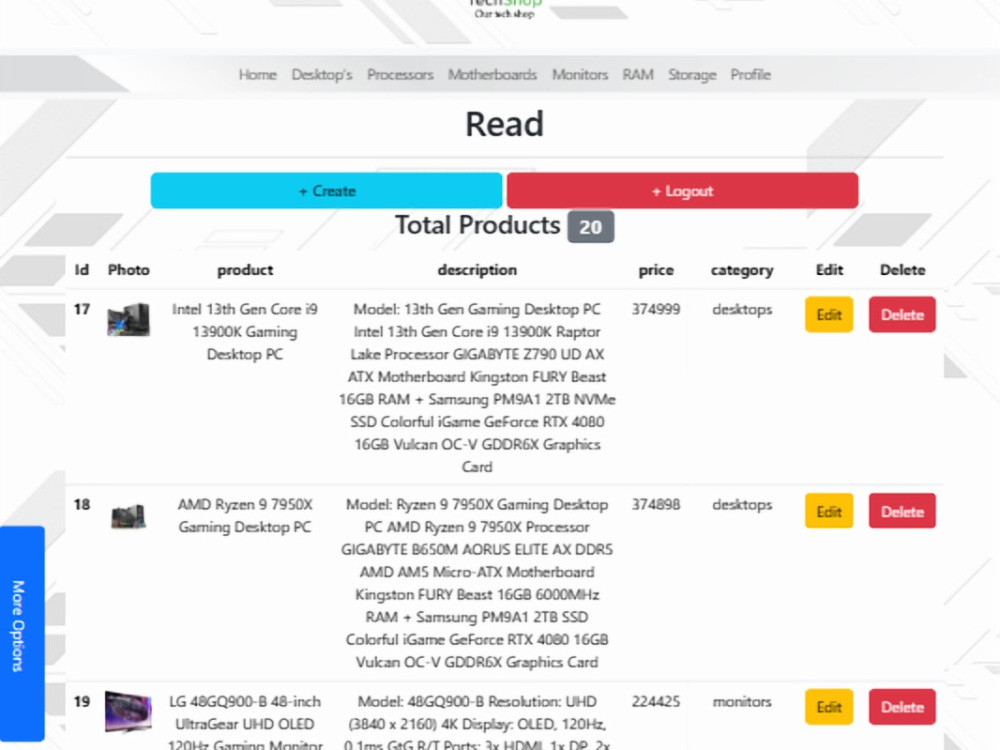Select RAM in the navigation bar

[x=638, y=75]
